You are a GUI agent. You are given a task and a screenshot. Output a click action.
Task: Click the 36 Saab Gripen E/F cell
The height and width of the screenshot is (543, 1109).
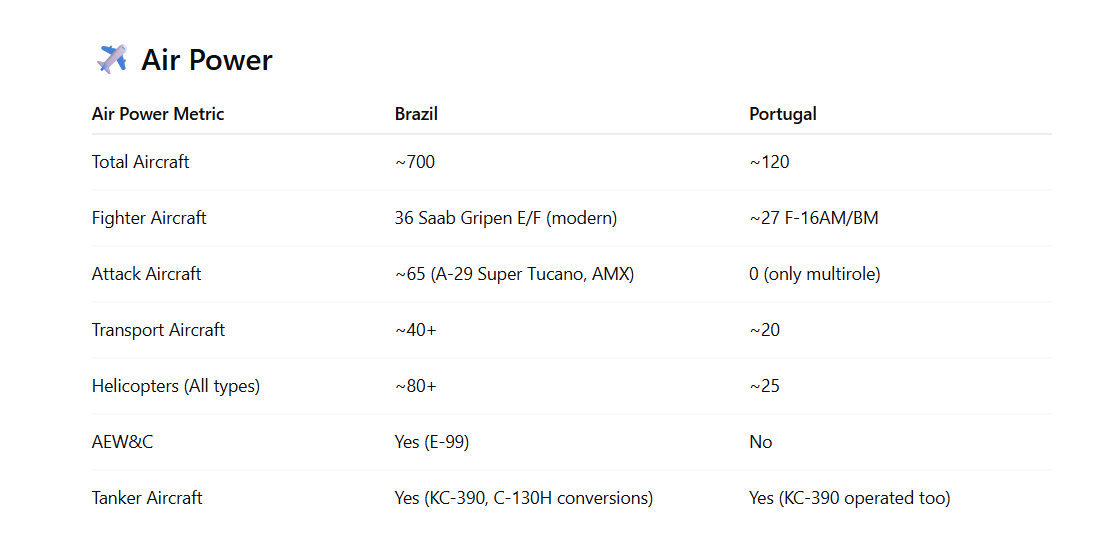(x=506, y=218)
